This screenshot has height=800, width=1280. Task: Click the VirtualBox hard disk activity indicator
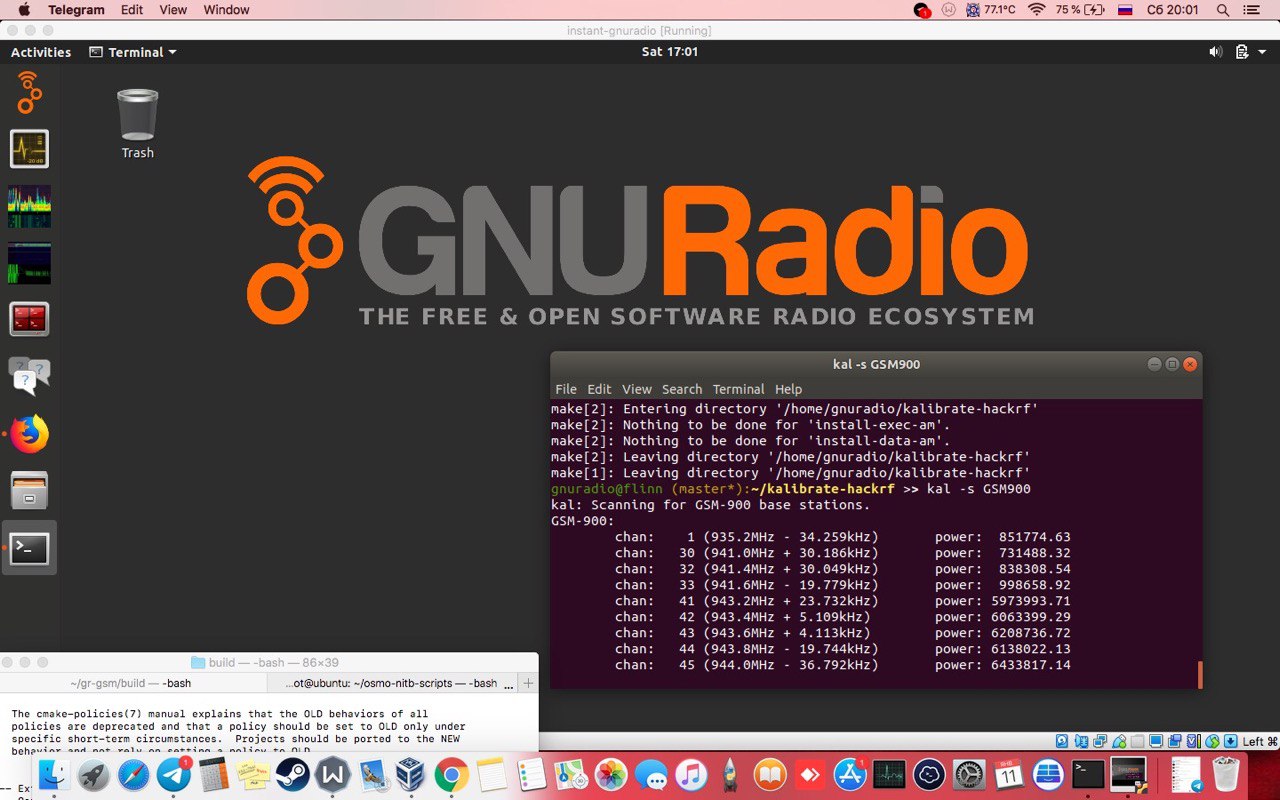click(1062, 741)
